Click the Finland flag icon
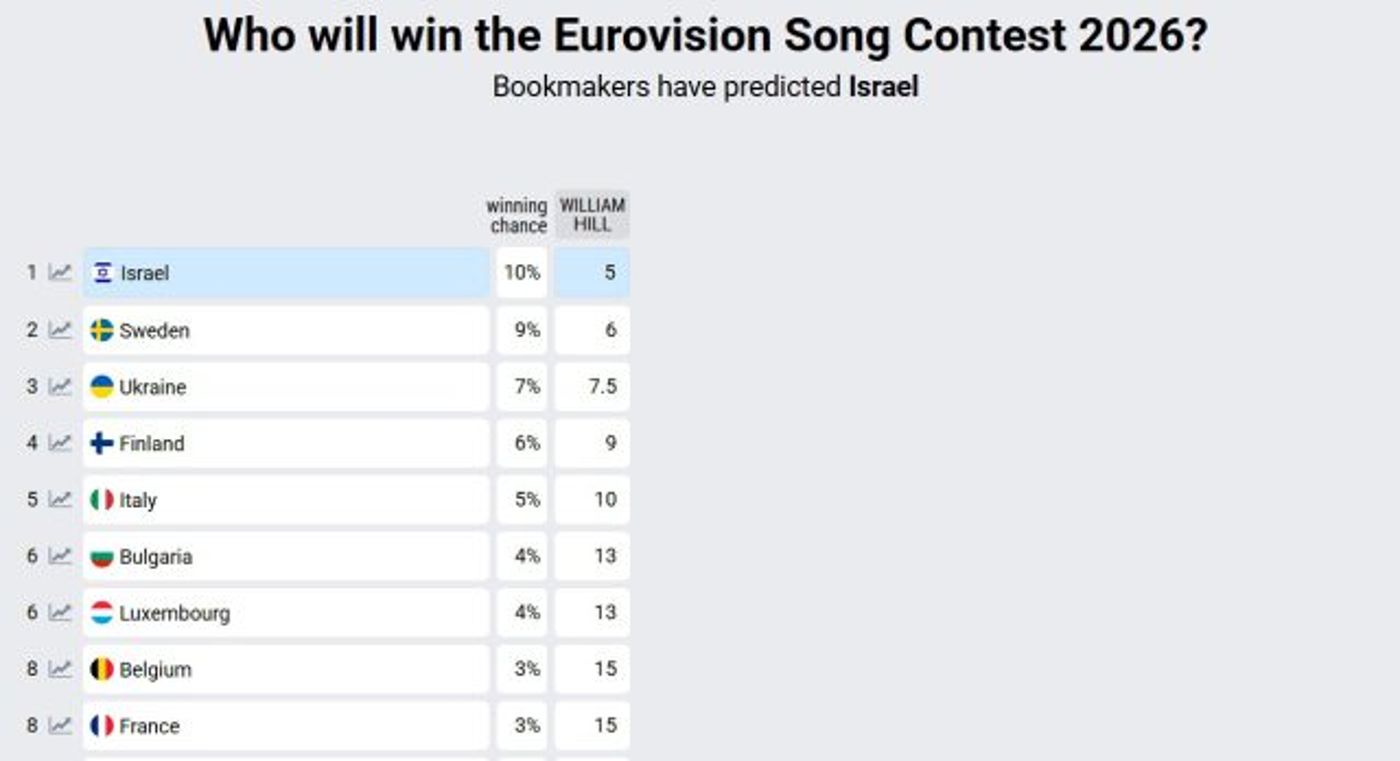Viewport: 1400px width, 761px height. [102, 443]
